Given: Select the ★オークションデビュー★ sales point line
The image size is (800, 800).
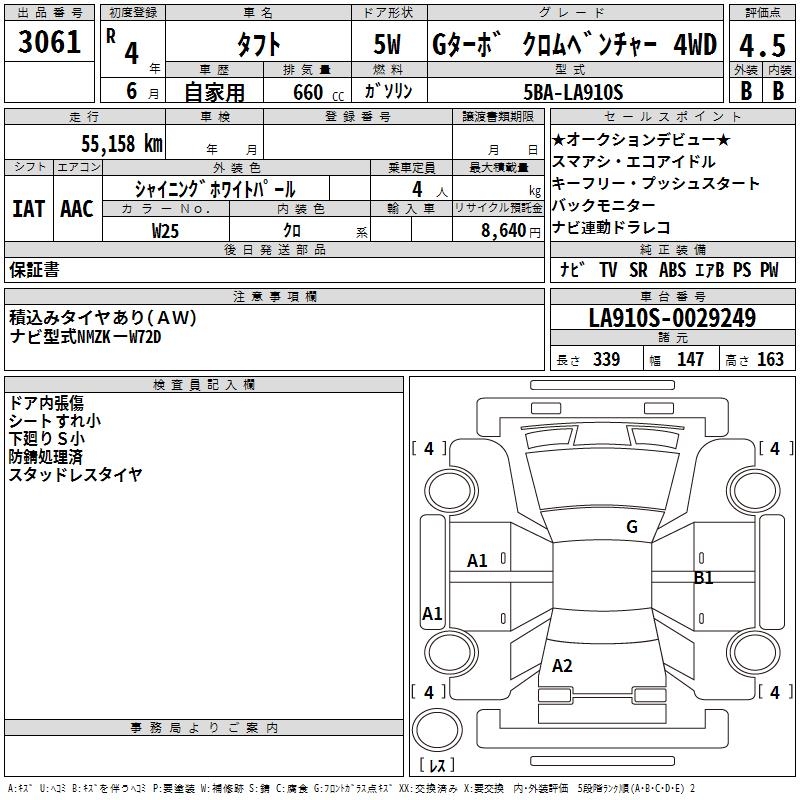Looking at the screenshot, I should click(641, 140).
